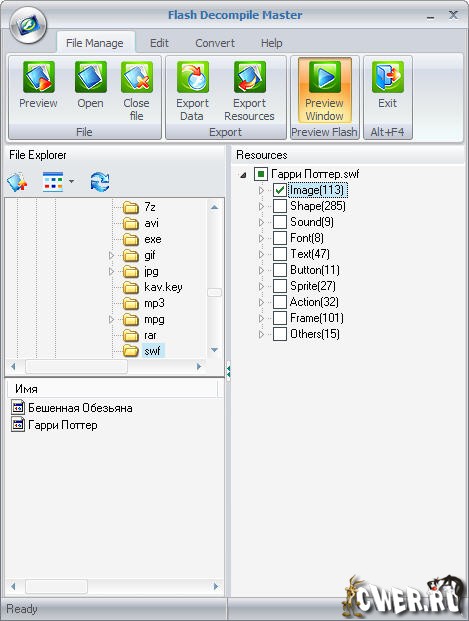Click the file list horizontal scrollbar thumb
Screen dimensions: 469x621
tap(56, 586)
